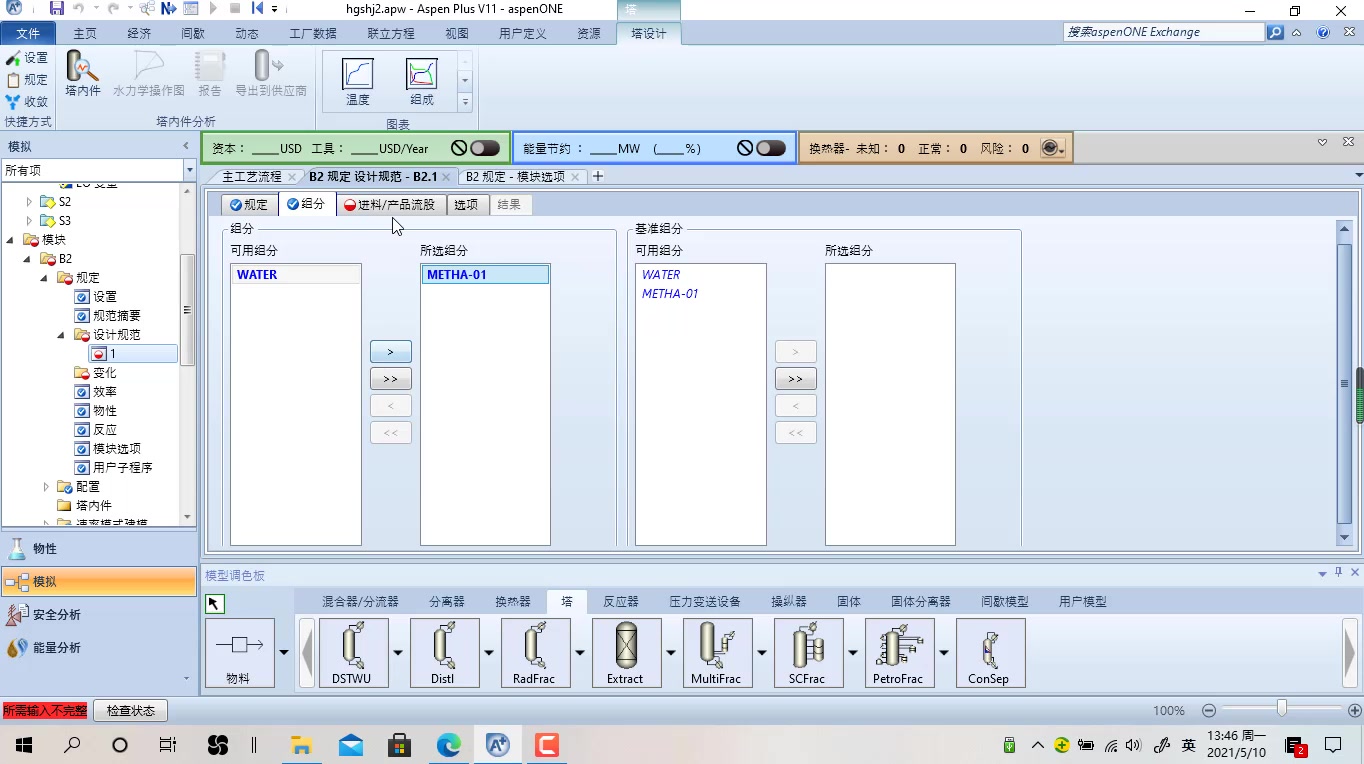Select the ConSep column model
The height and width of the screenshot is (764, 1364).
(x=989, y=653)
